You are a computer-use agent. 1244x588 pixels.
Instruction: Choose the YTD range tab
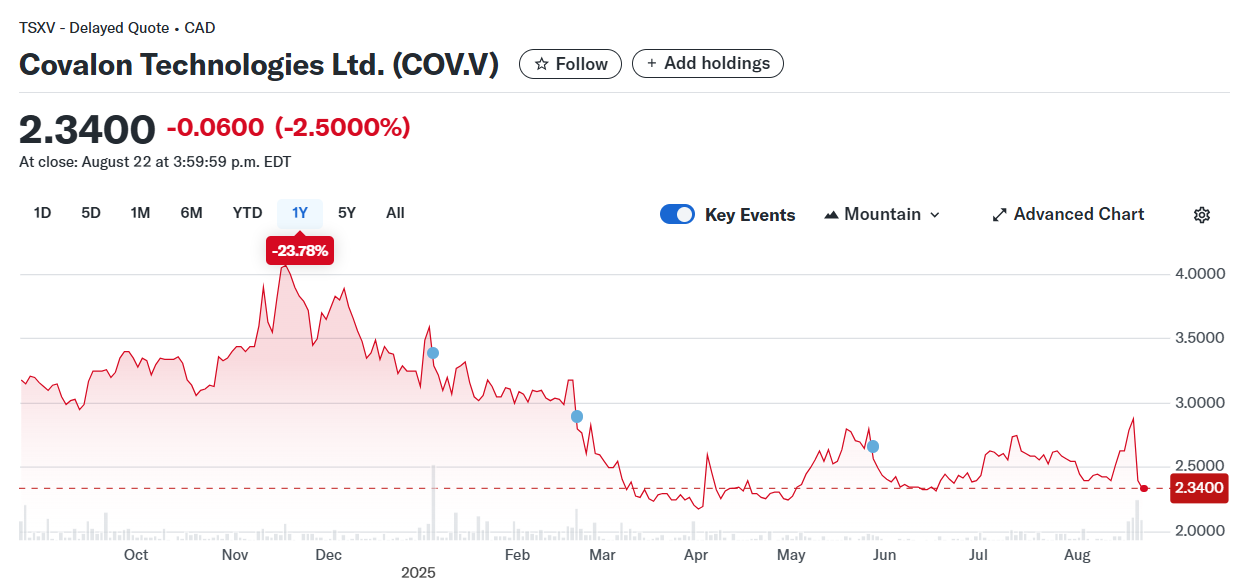coord(247,213)
